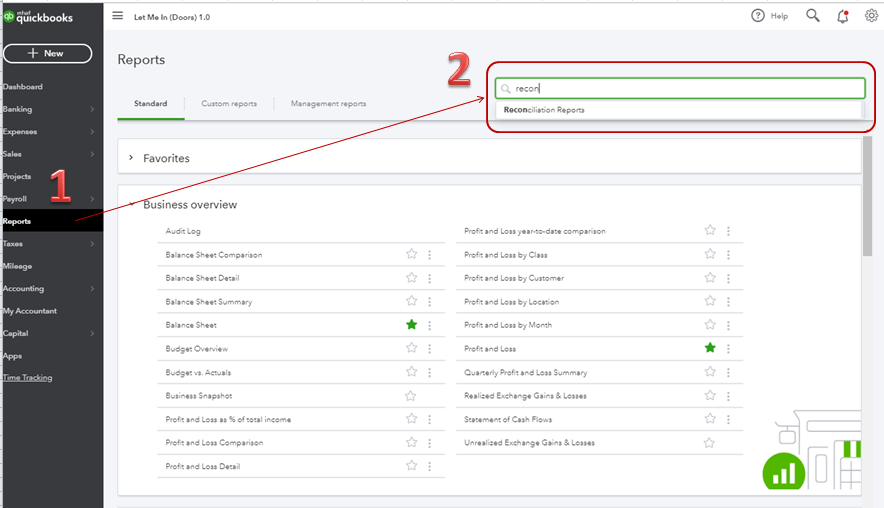884x508 pixels.
Task: Expand the Banking sidebar submenu arrow
Action: tap(92, 109)
